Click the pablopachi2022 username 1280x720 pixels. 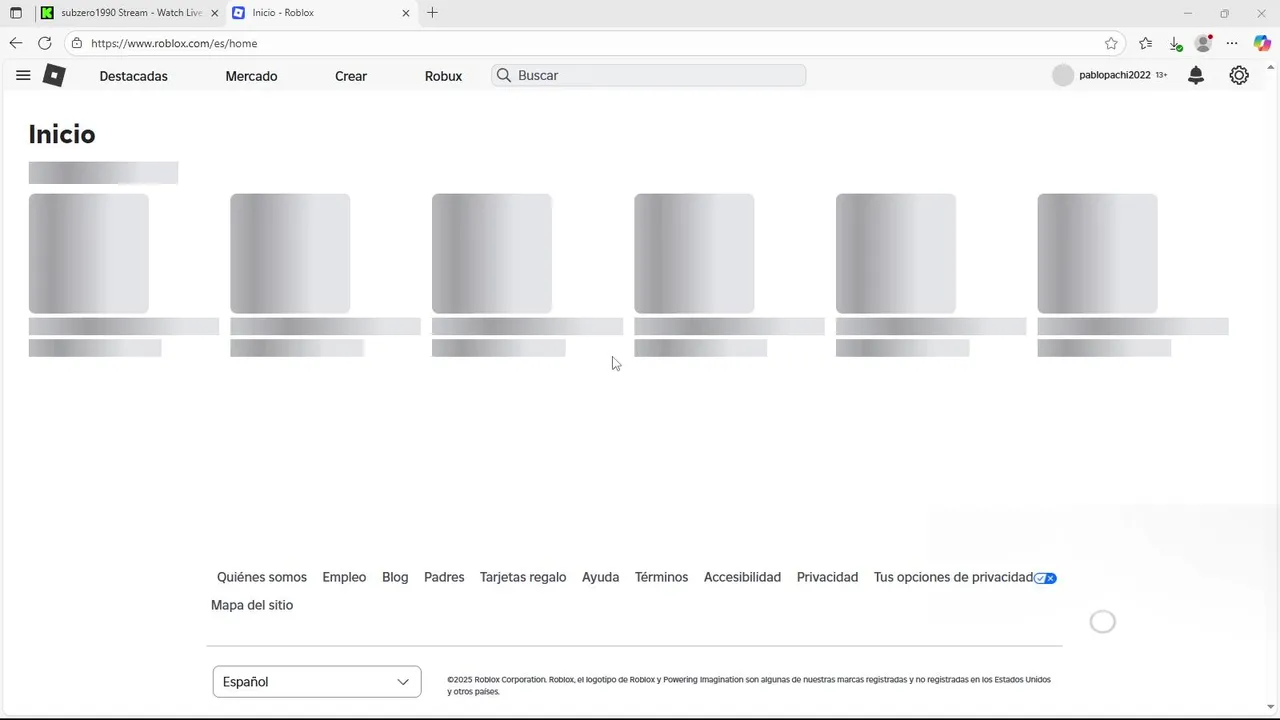[x=1115, y=75]
